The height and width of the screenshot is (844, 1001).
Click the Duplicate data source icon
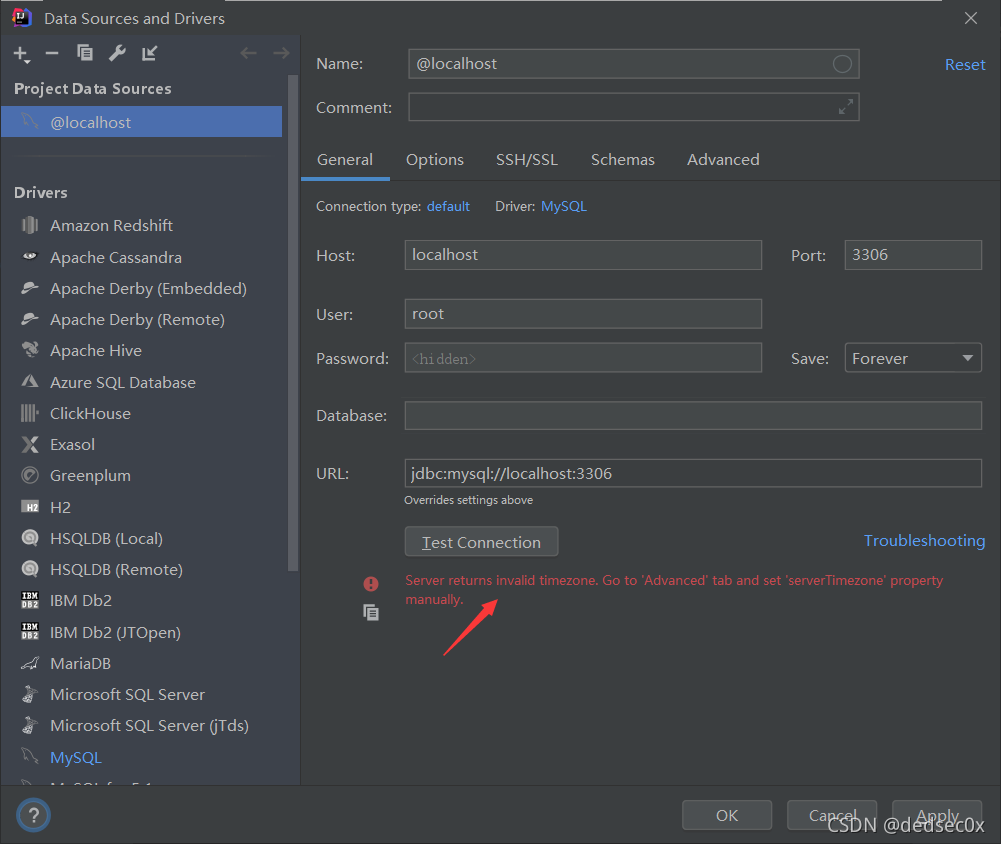[x=85, y=53]
